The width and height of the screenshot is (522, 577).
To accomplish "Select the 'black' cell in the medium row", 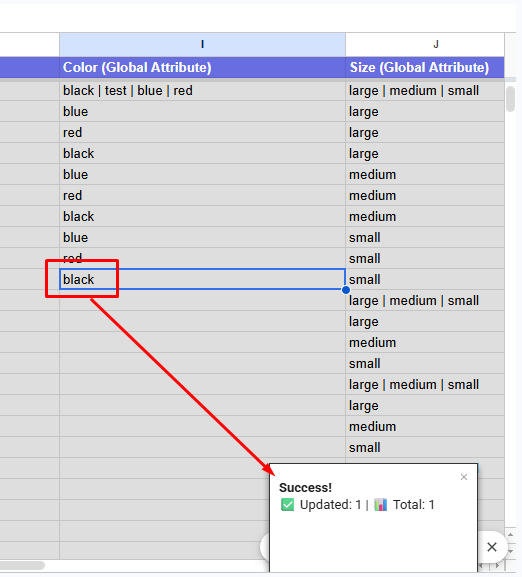I will [x=202, y=216].
